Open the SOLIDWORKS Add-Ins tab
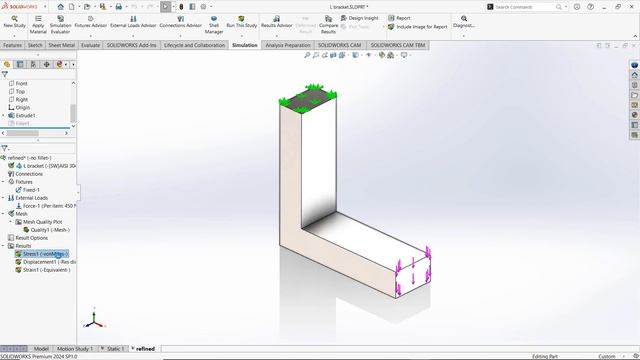Screen dimensions: 640x360 pyautogui.click(x=131, y=45)
